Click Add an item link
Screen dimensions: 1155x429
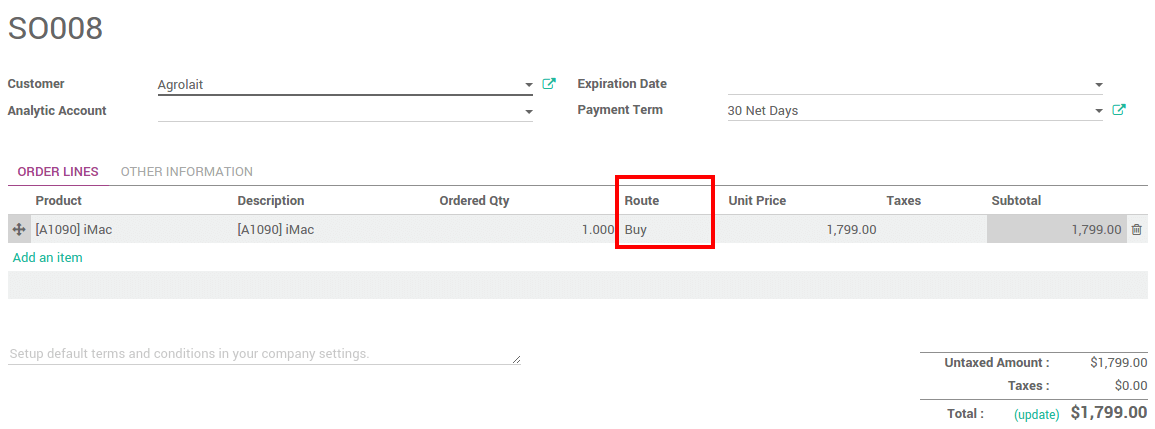[x=48, y=258]
